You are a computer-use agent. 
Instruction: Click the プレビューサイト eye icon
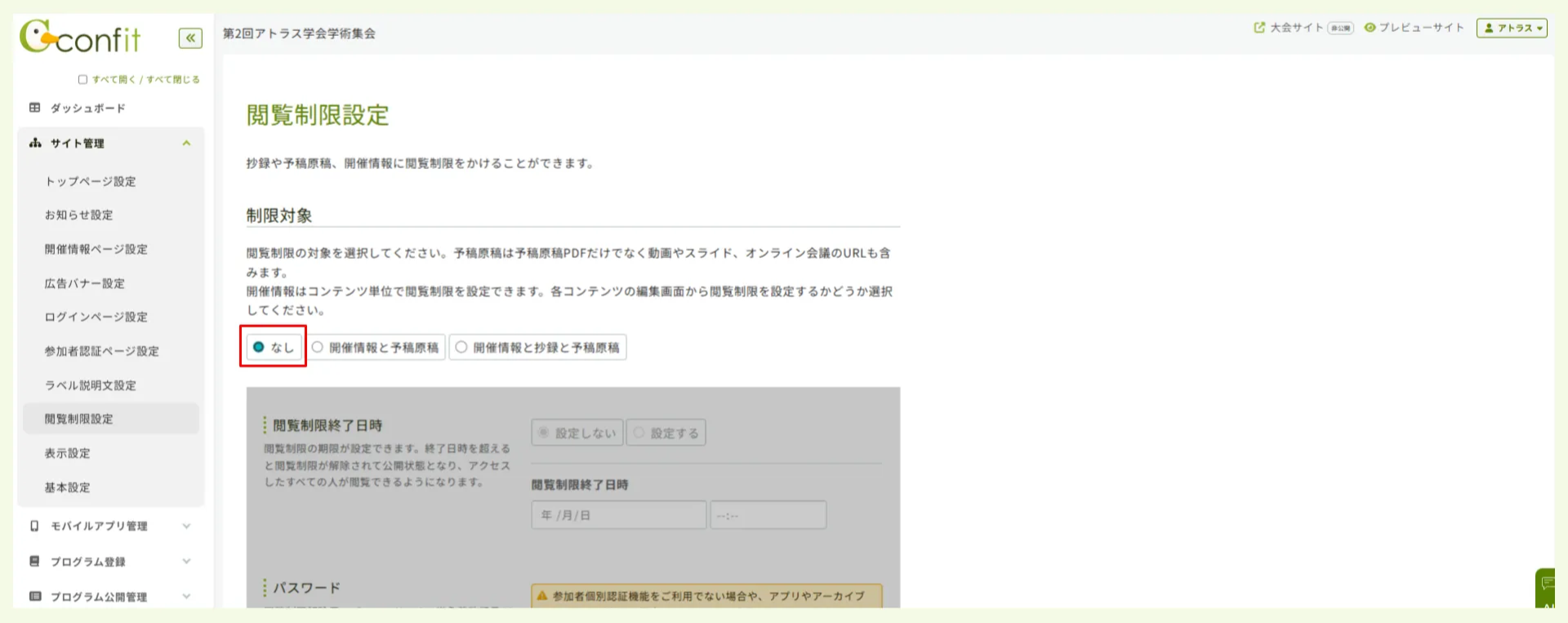tap(1370, 28)
